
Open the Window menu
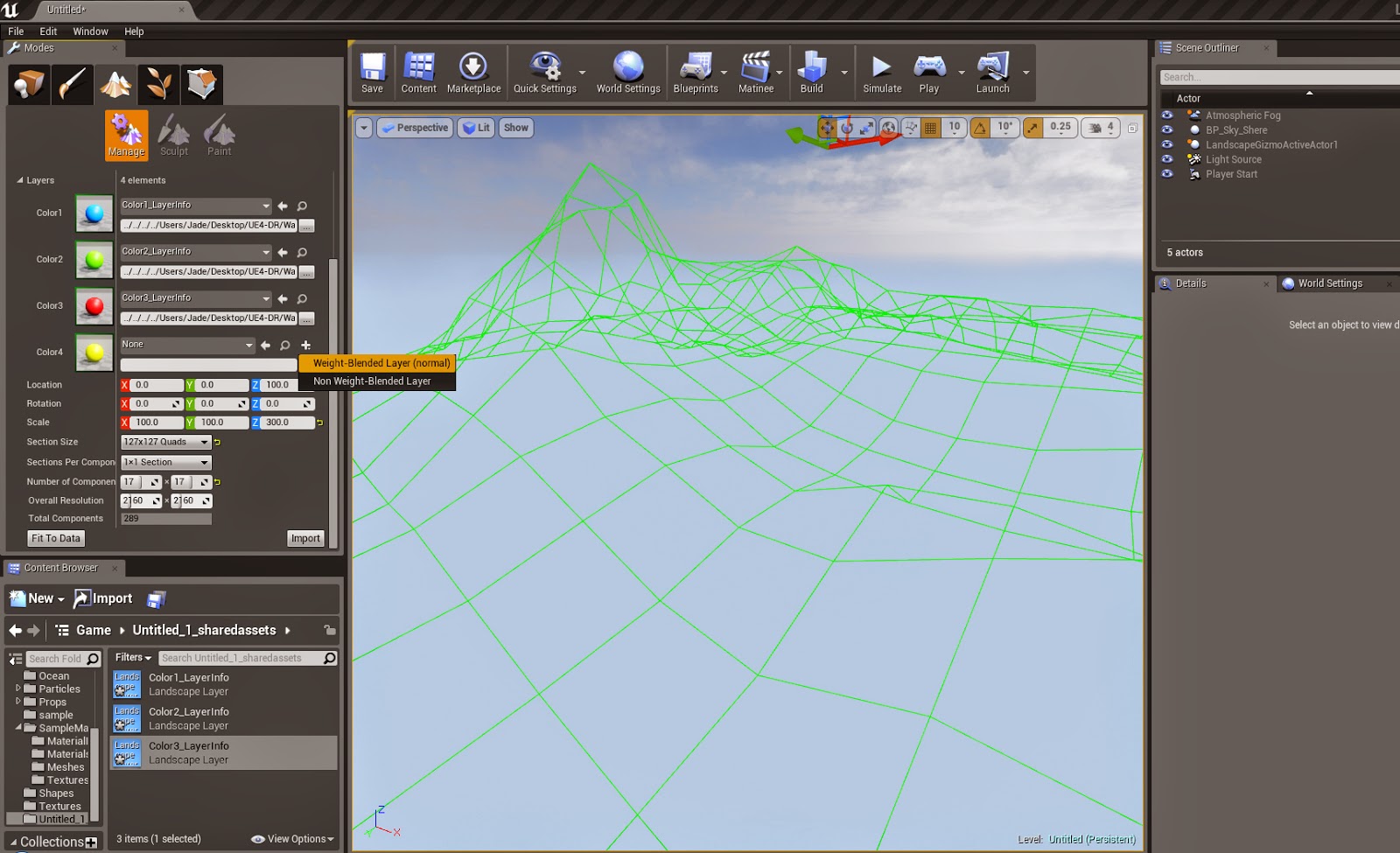90,31
